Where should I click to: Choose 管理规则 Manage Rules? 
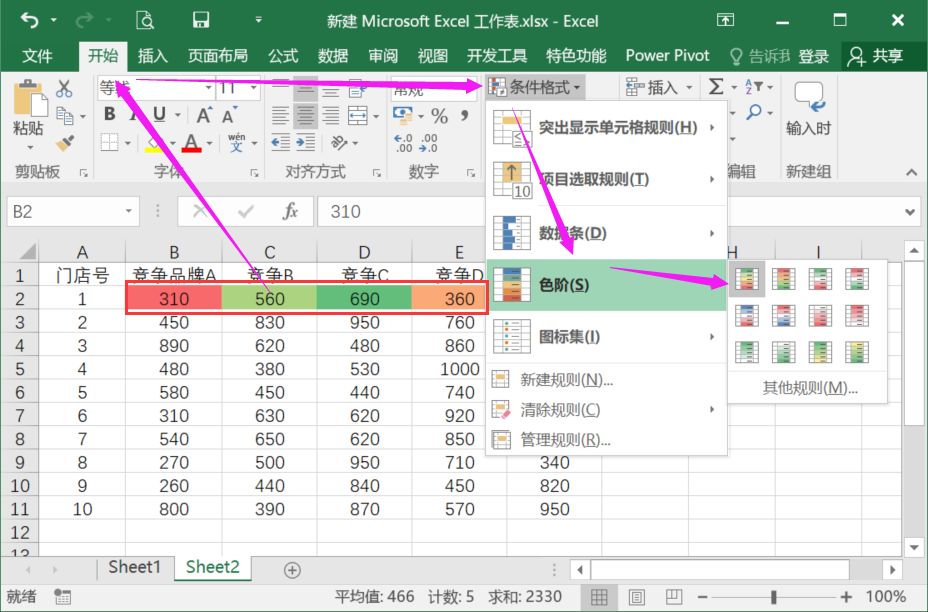[606, 440]
